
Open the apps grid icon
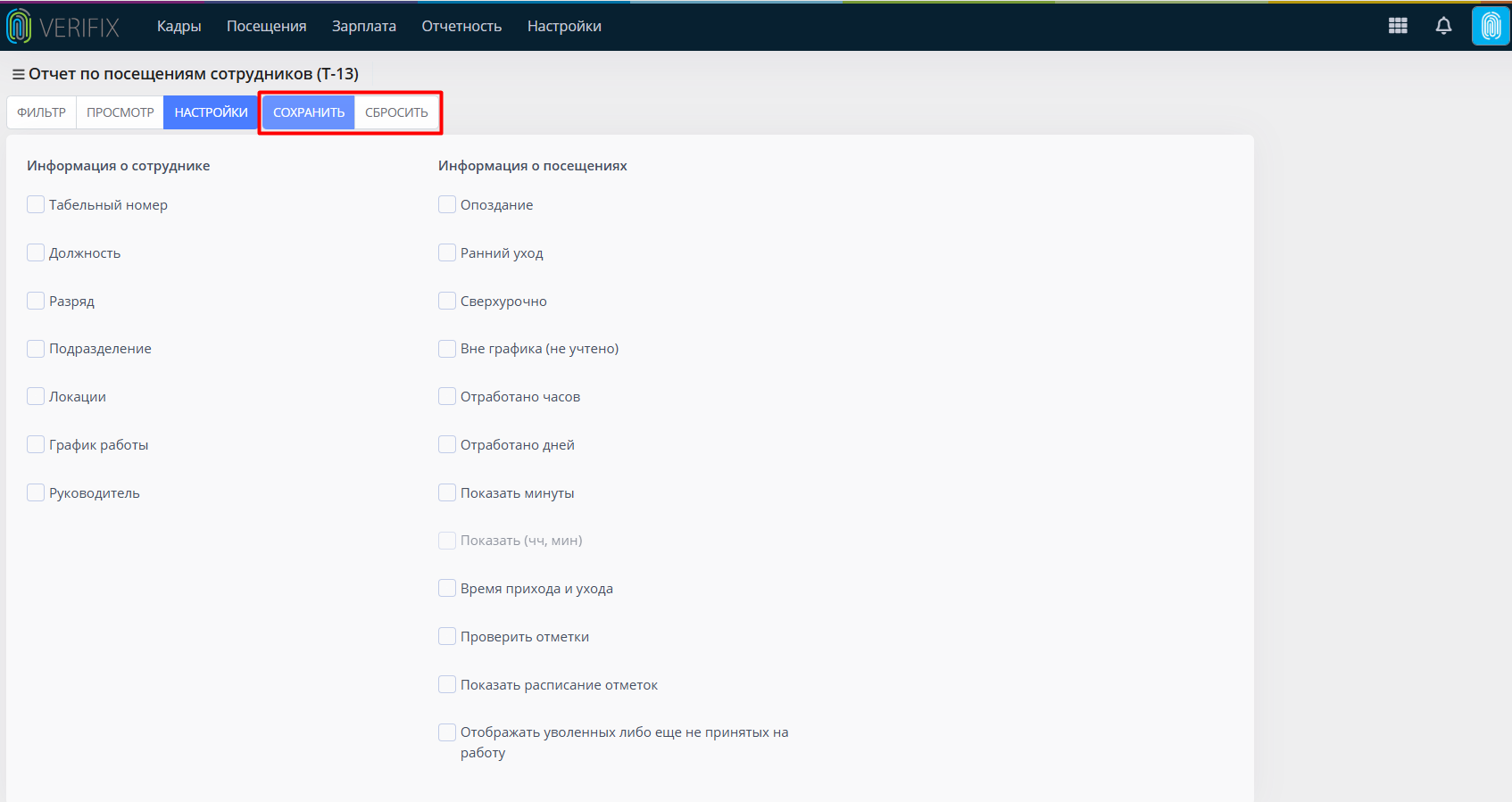tap(1398, 26)
